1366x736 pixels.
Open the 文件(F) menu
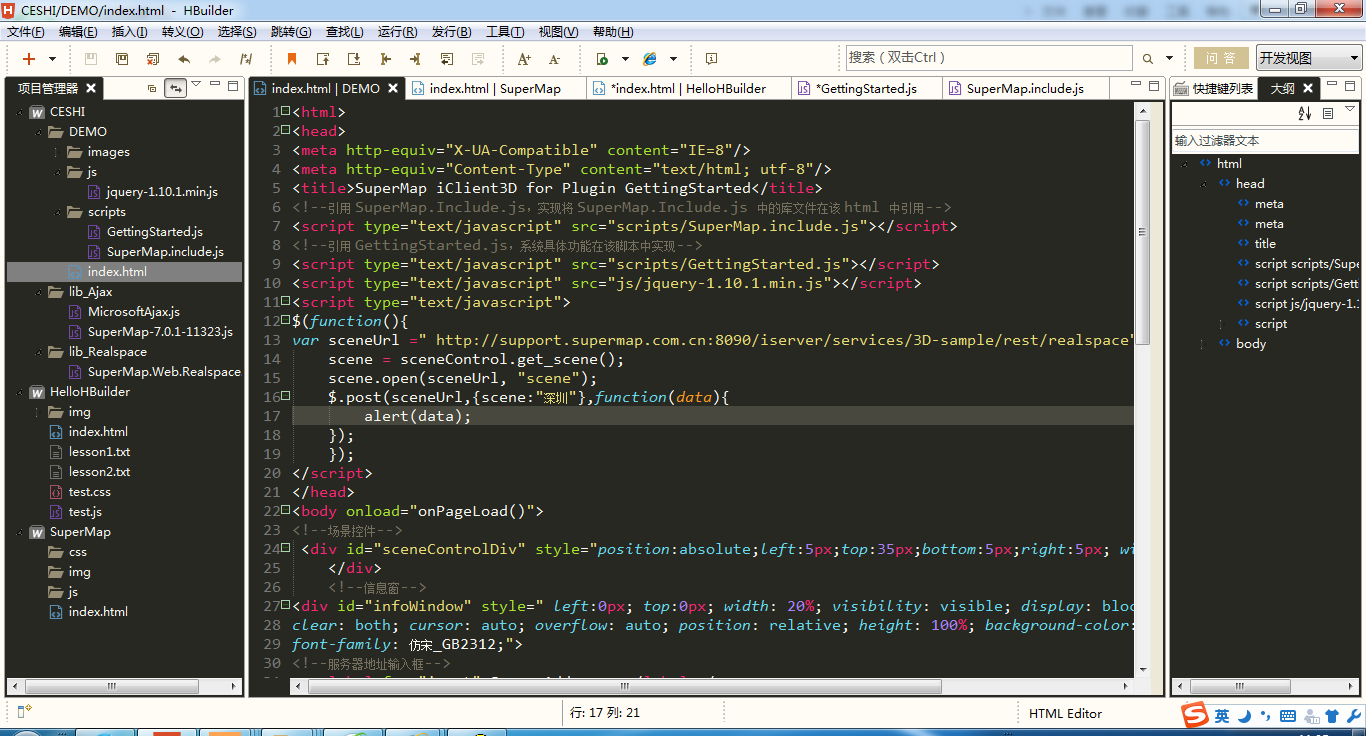25,32
